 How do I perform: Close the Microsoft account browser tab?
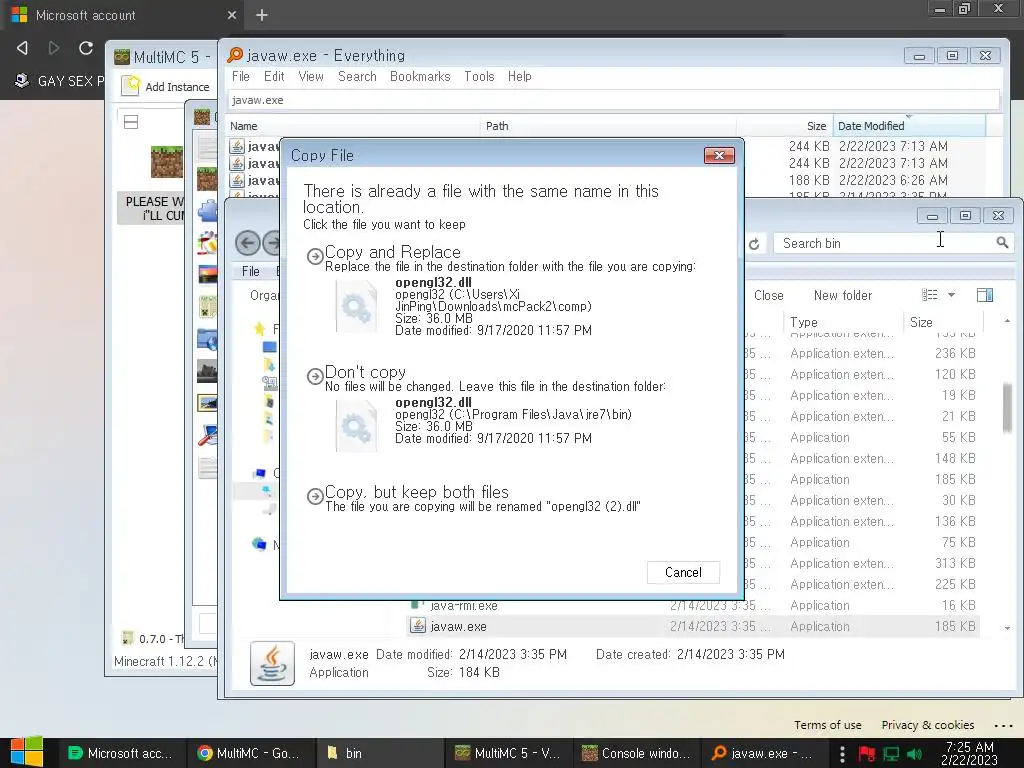point(232,14)
